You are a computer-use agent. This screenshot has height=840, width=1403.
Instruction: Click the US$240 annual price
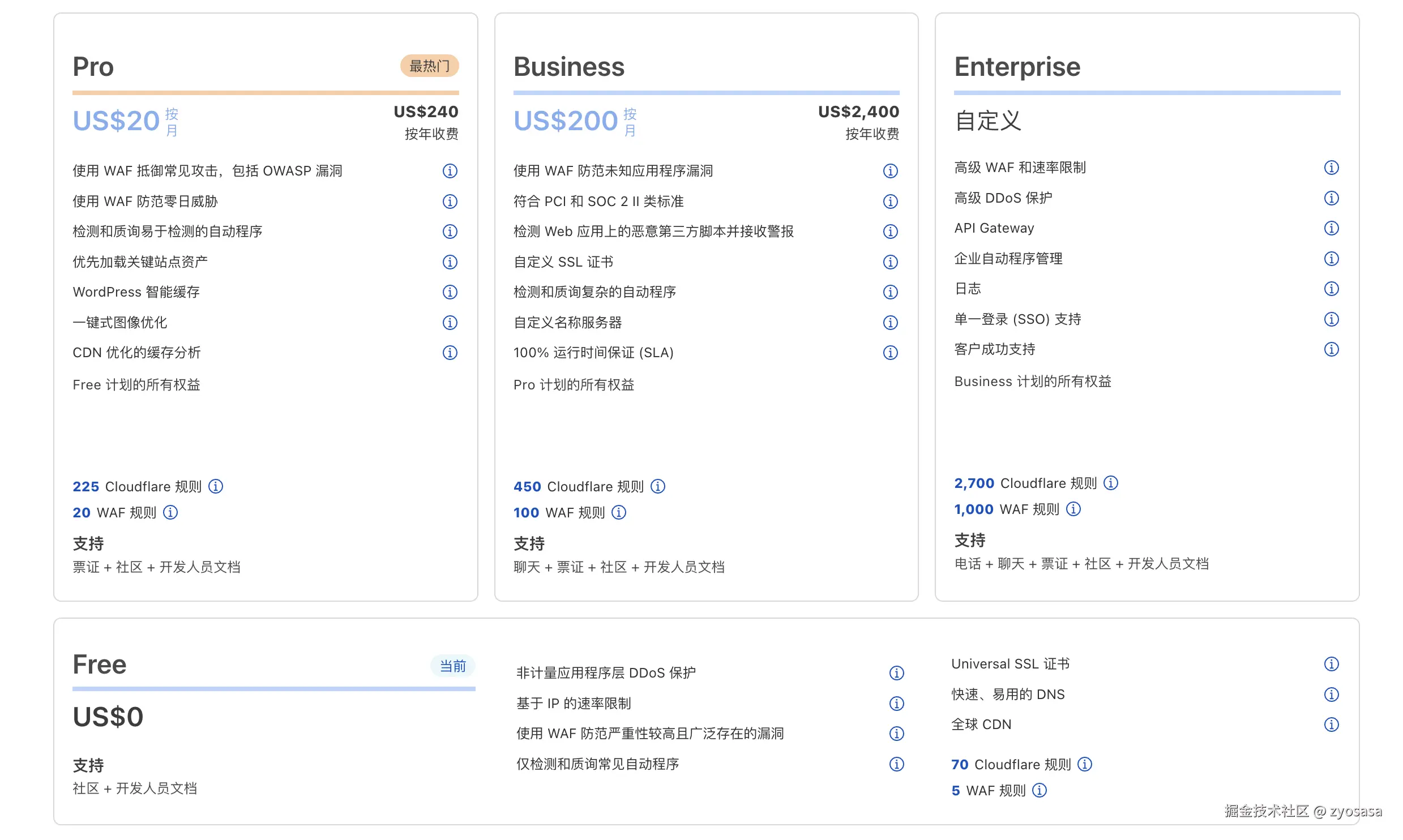point(426,112)
